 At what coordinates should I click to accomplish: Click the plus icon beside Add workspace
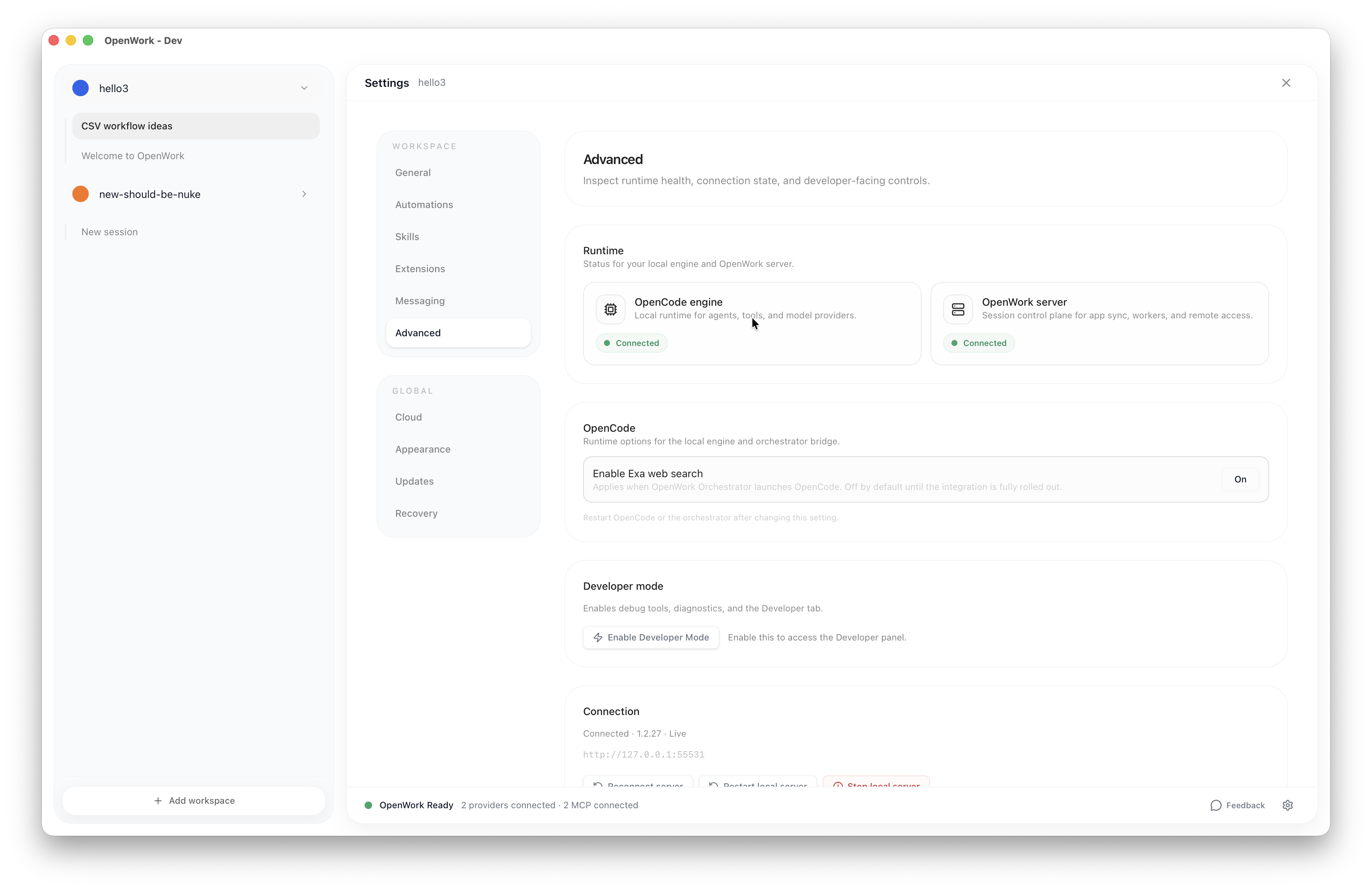click(158, 801)
